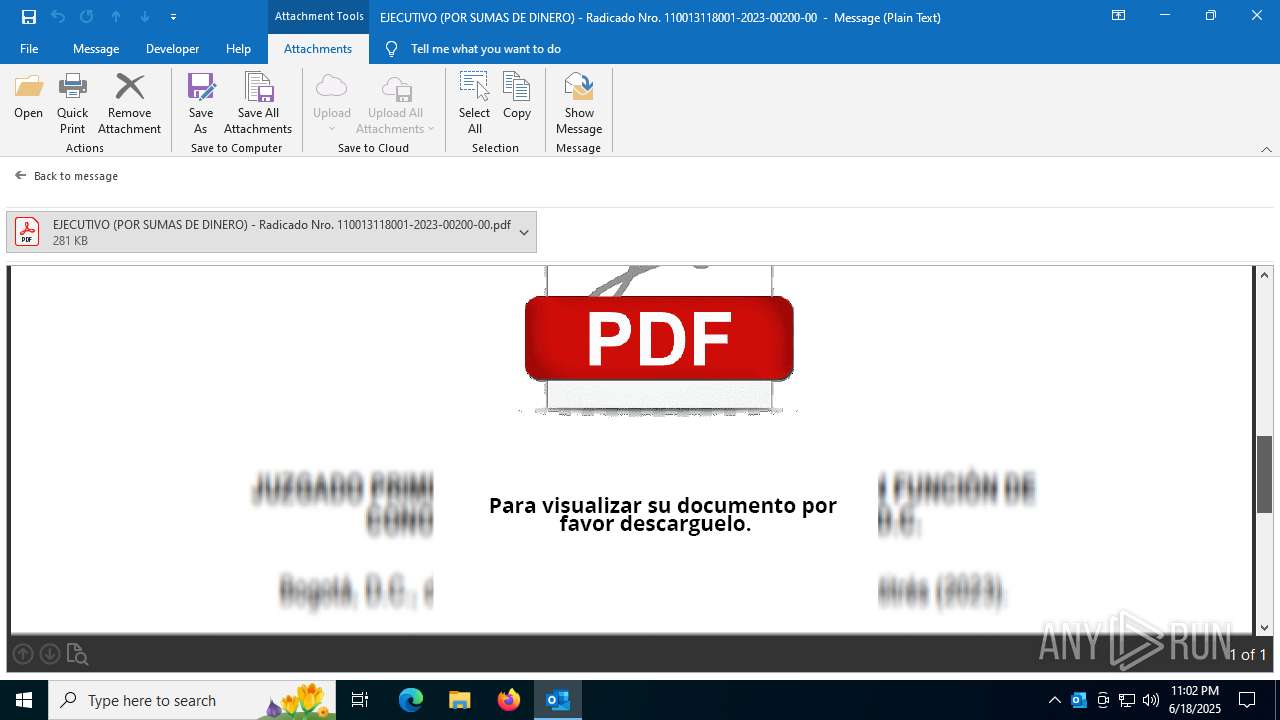Click 'Para visualizar su documento' text
Screen dimensions: 1280x720
pyautogui.click(x=662, y=514)
